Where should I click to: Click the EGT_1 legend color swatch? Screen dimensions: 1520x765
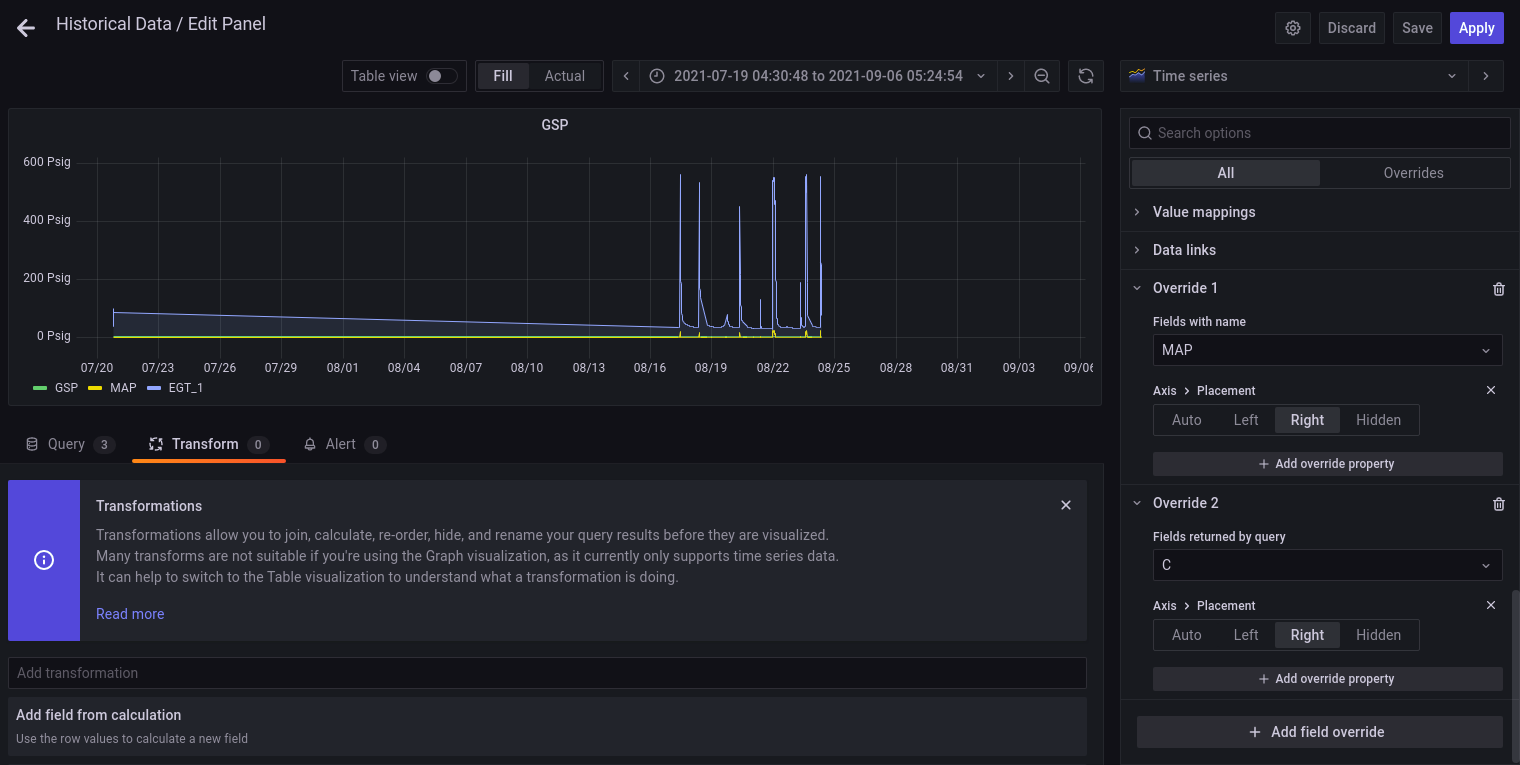tap(154, 388)
